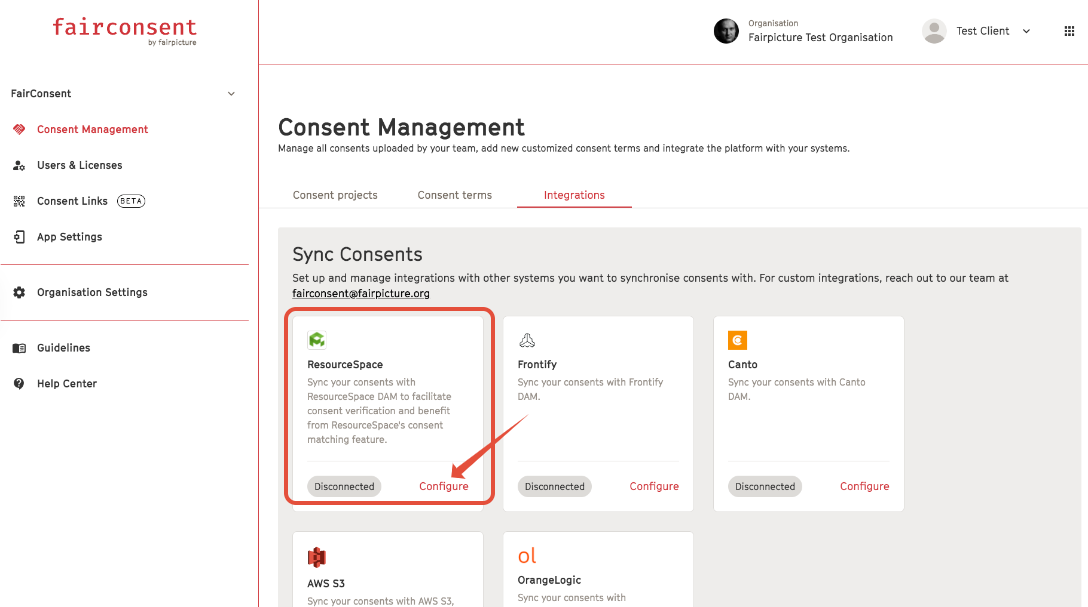The width and height of the screenshot is (1088, 607).
Task: Click the fairconsent@fairpicture.org email link
Action: pos(361,293)
